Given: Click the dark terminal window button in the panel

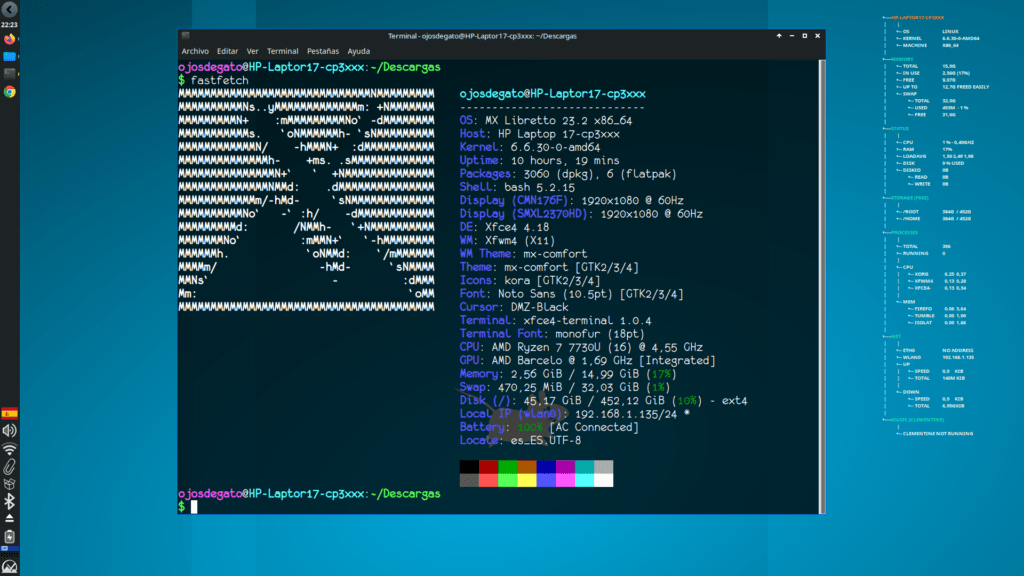Looking at the screenshot, I should 9,74.
